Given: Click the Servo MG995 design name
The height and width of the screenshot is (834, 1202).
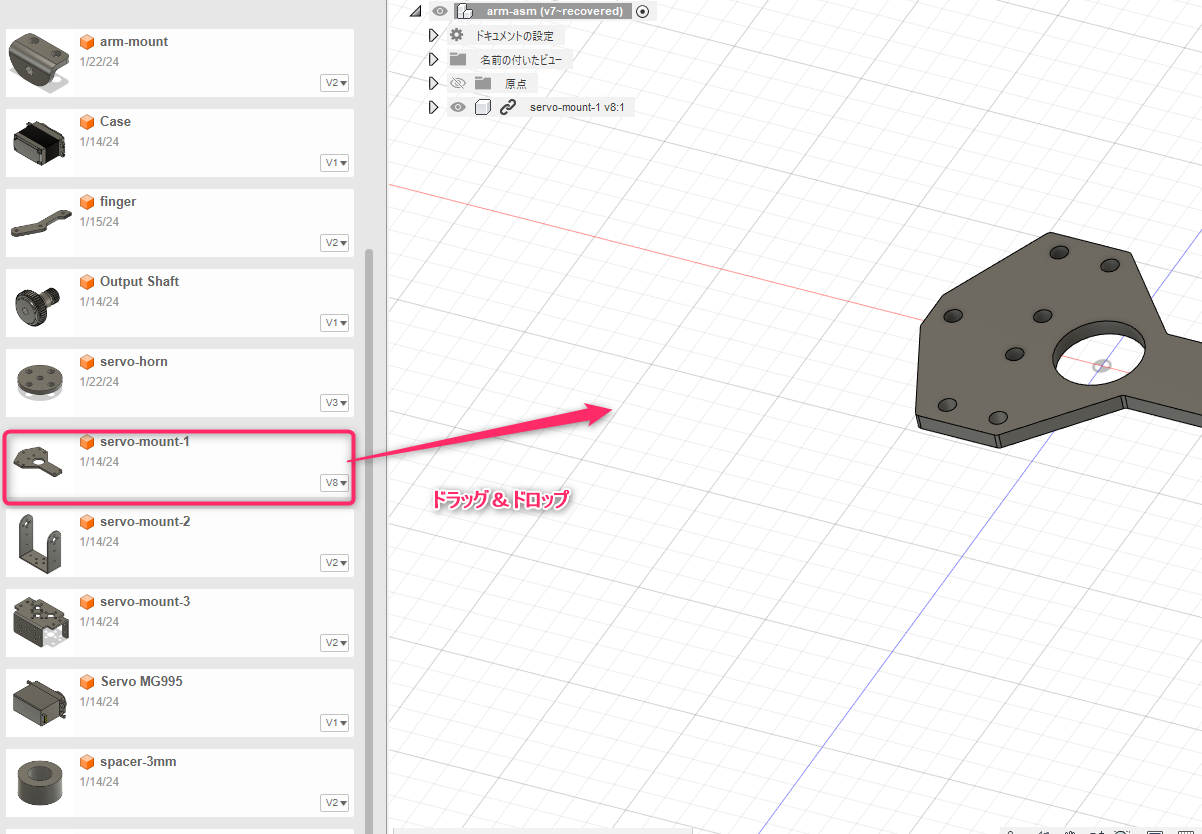Looking at the screenshot, I should coord(141,682).
